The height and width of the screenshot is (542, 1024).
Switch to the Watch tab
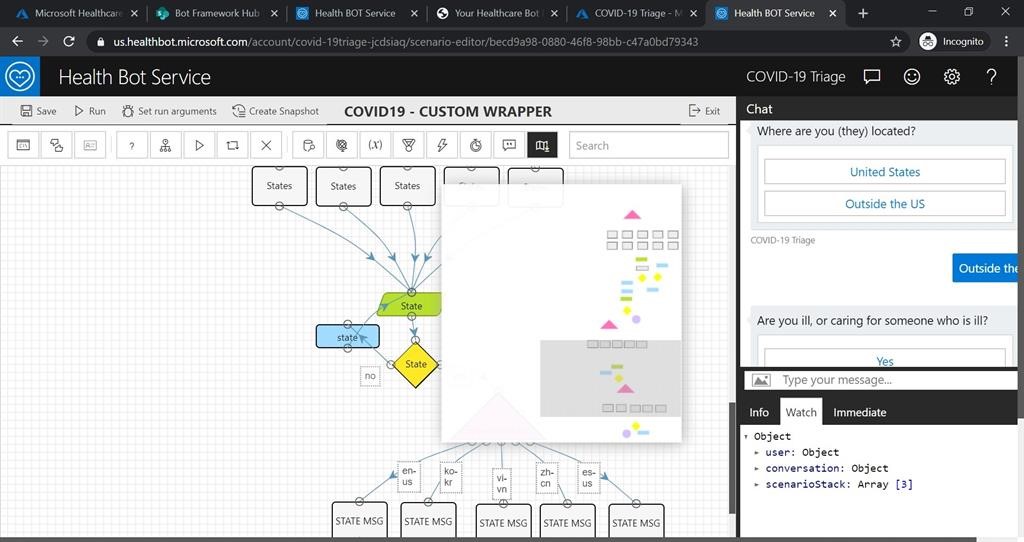801,412
